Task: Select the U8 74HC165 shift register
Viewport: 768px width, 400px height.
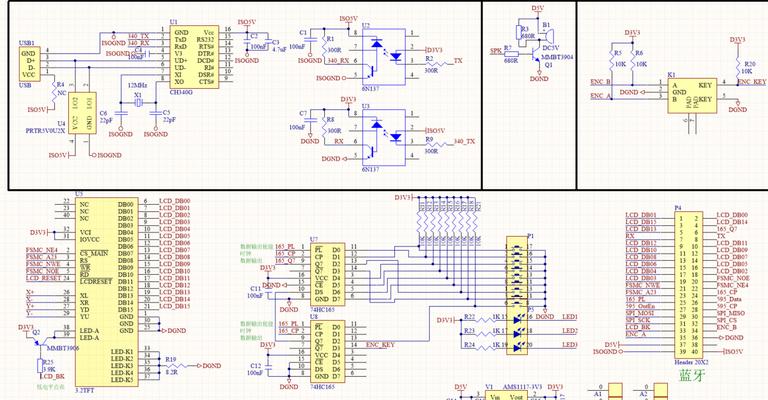Action: 327,352
